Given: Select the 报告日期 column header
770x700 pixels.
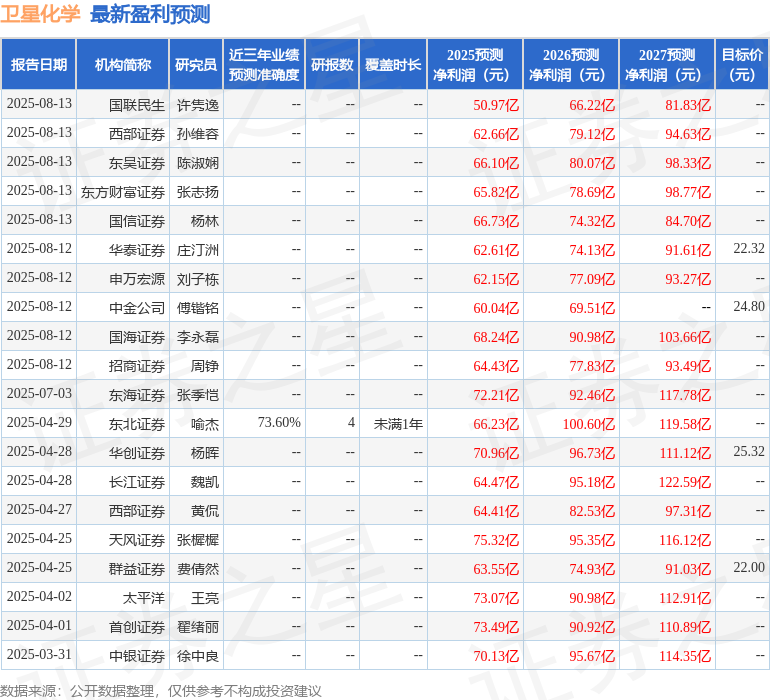Looking at the screenshot, I should [x=39, y=65].
